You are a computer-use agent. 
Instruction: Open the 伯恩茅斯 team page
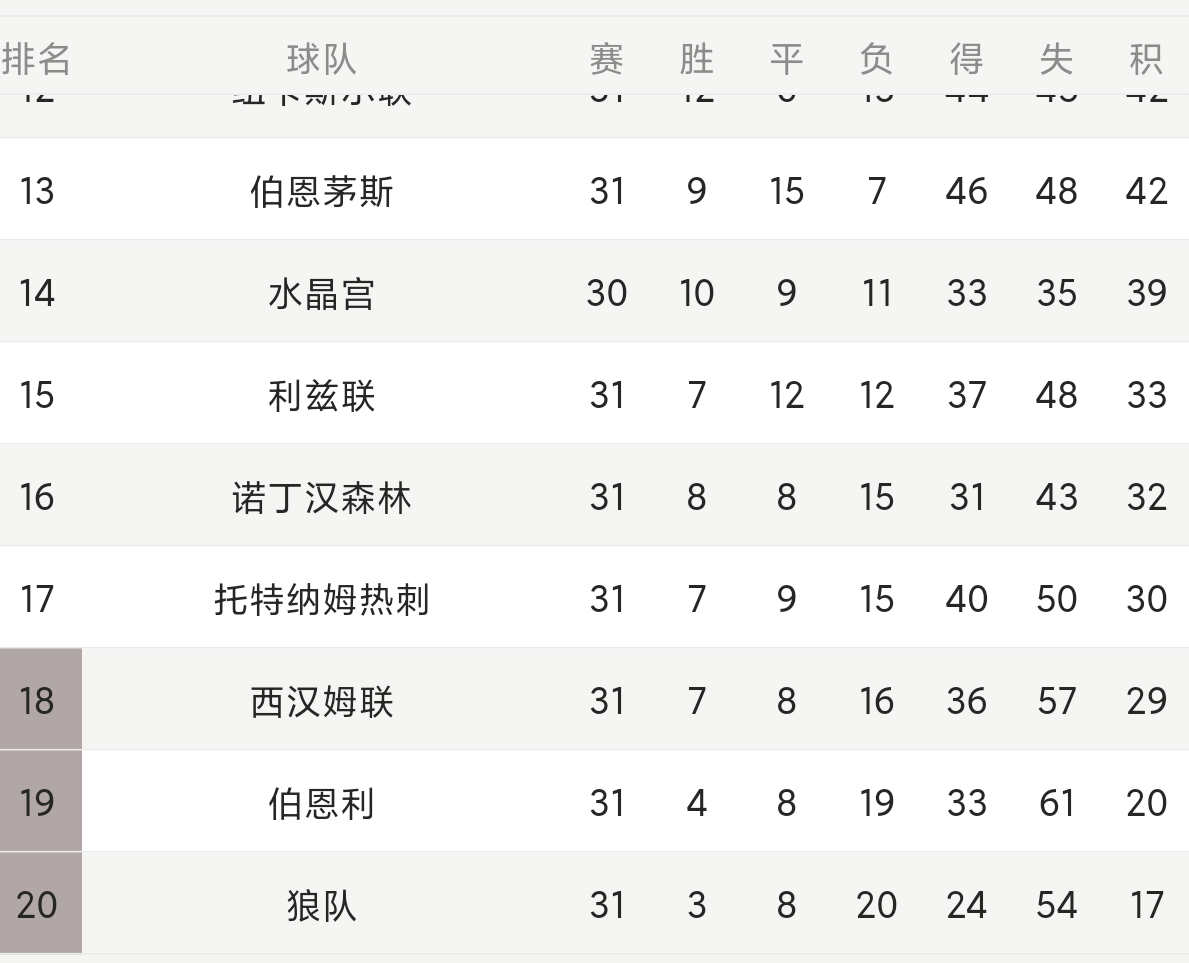pyautogui.click(x=321, y=191)
